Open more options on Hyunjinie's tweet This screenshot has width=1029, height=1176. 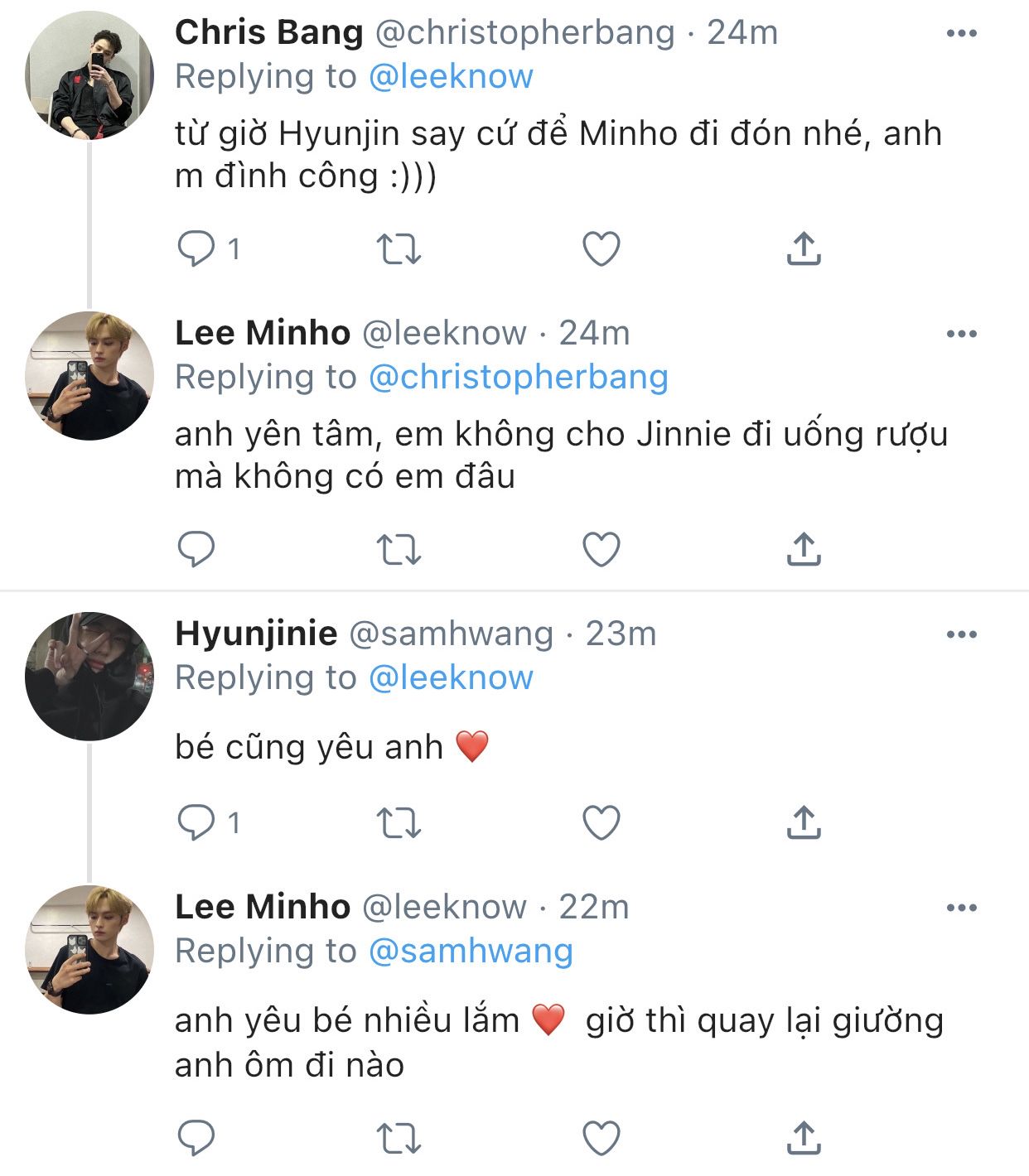(961, 634)
